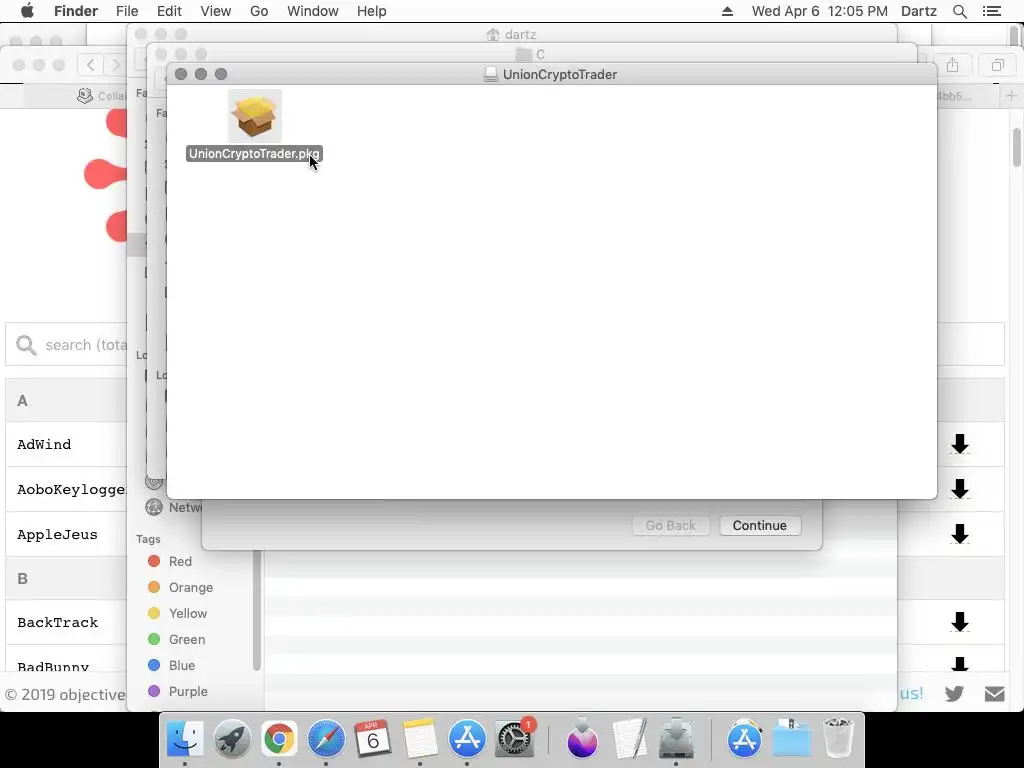Viewport: 1024px width, 768px height.
Task: Open Finder from the Dock
Action: (x=185, y=739)
